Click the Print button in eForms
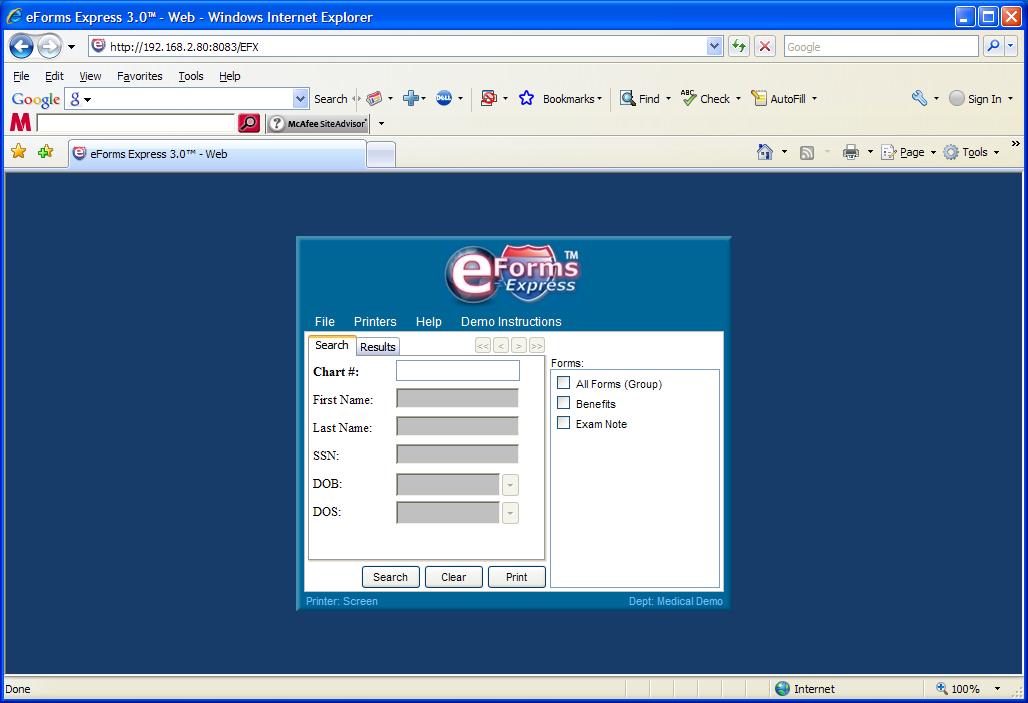 click(x=517, y=577)
